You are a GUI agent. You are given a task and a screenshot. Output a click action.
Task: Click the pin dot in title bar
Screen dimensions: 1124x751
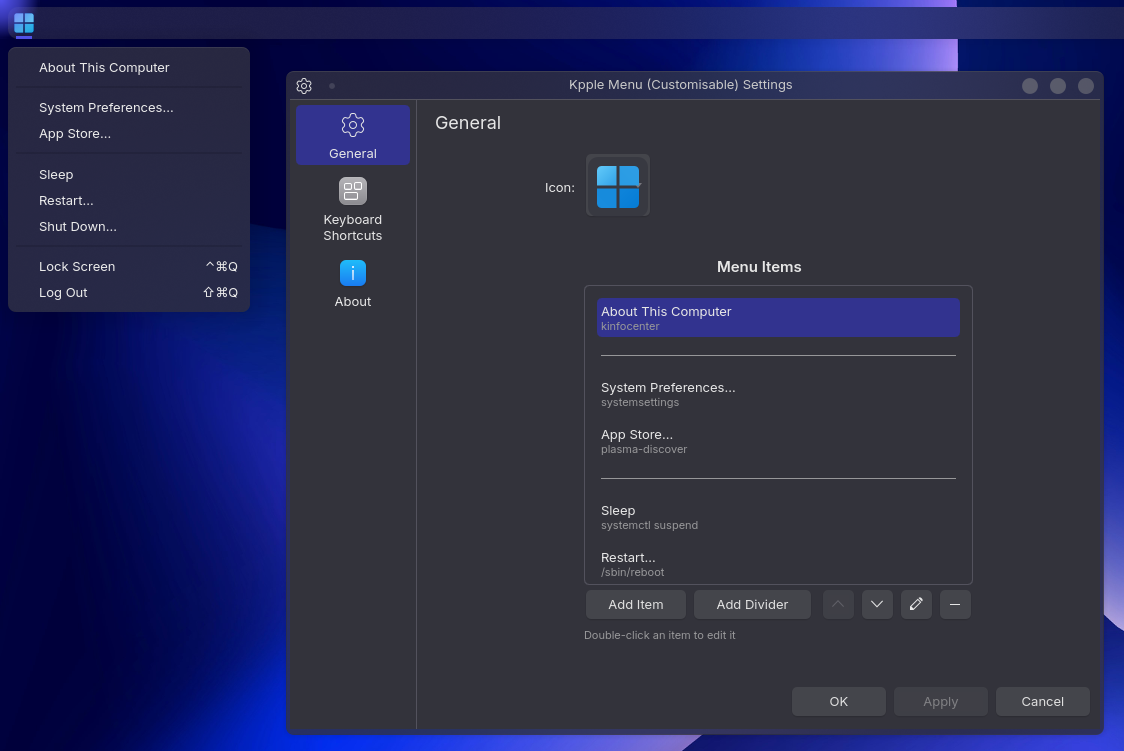click(x=332, y=86)
